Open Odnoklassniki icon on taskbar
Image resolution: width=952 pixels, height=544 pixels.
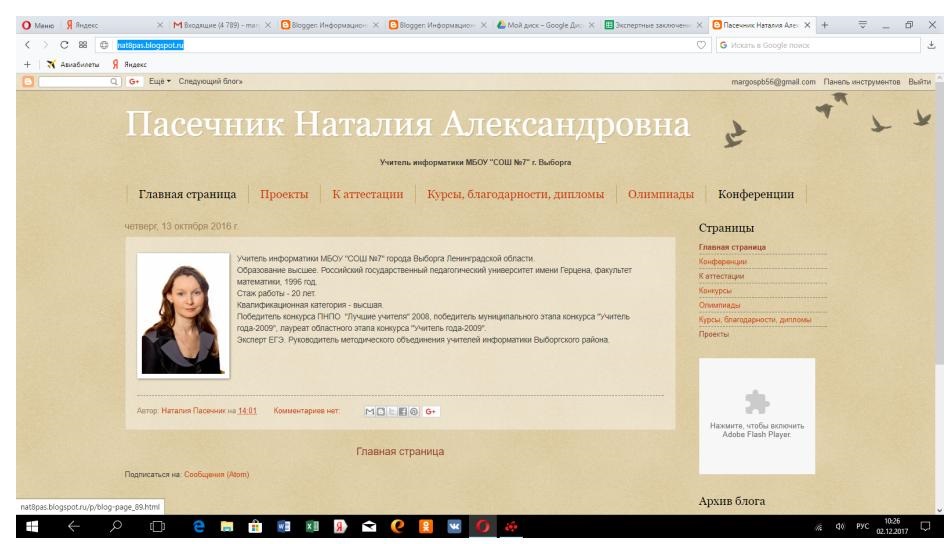click(426, 526)
